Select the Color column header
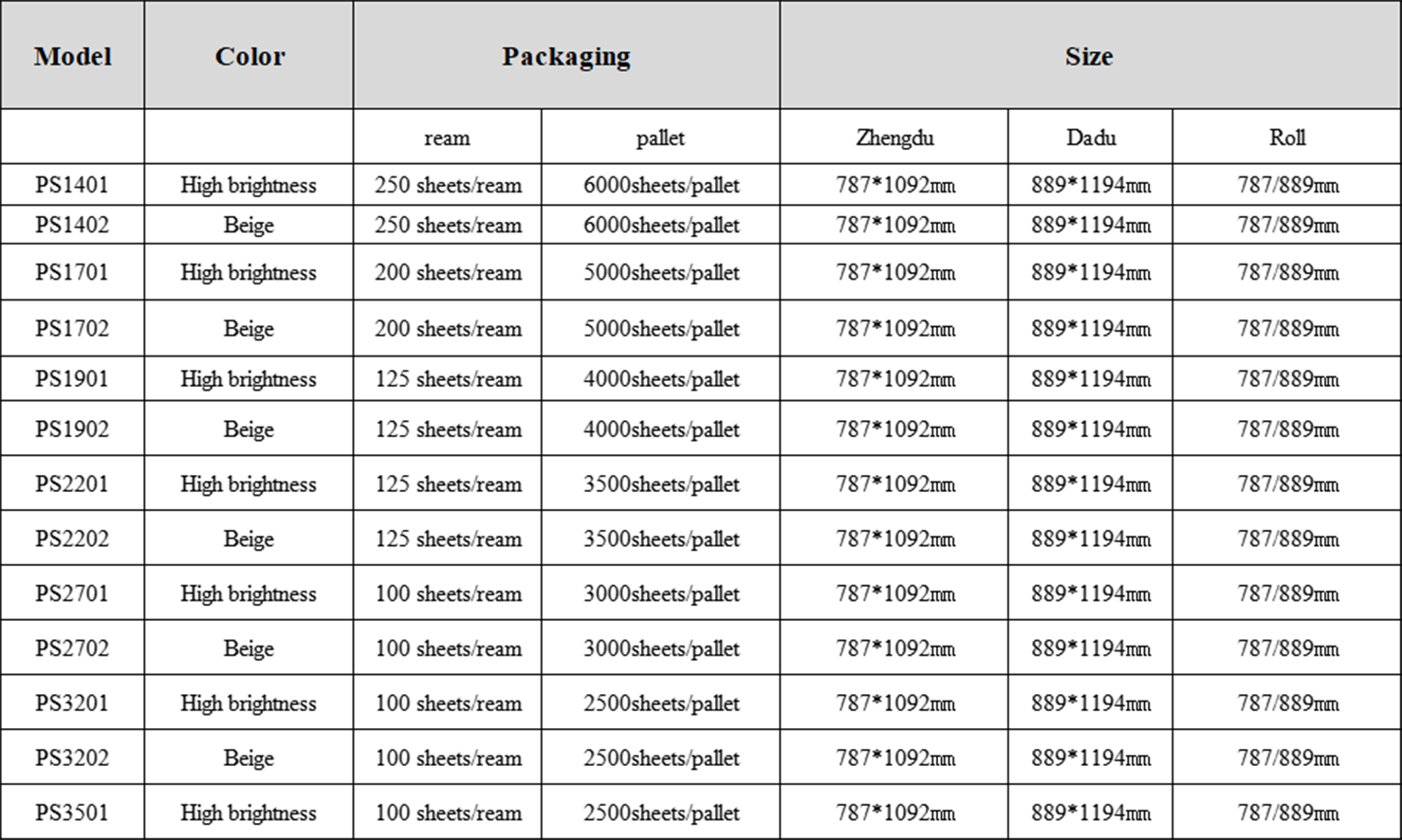 [249, 56]
